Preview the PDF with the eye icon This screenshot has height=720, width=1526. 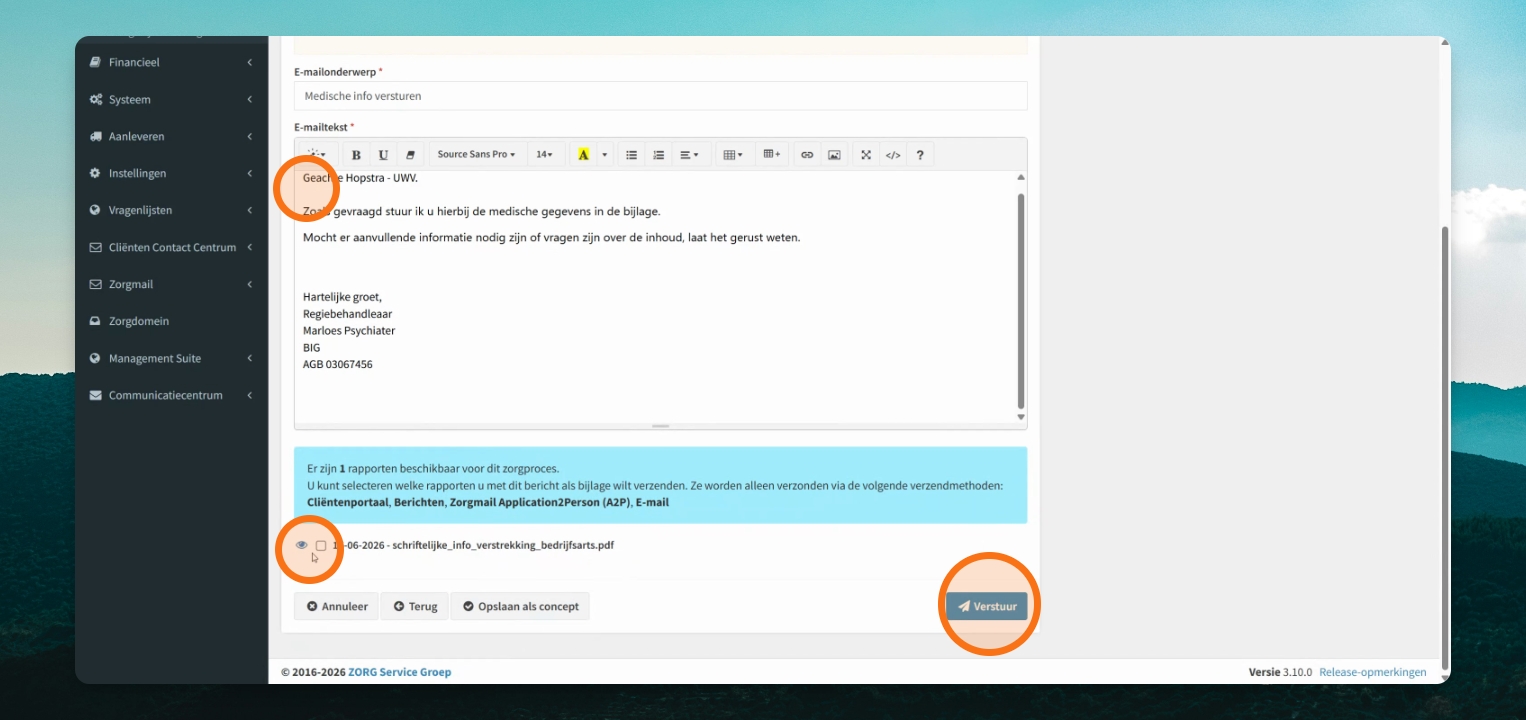pos(302,545)
